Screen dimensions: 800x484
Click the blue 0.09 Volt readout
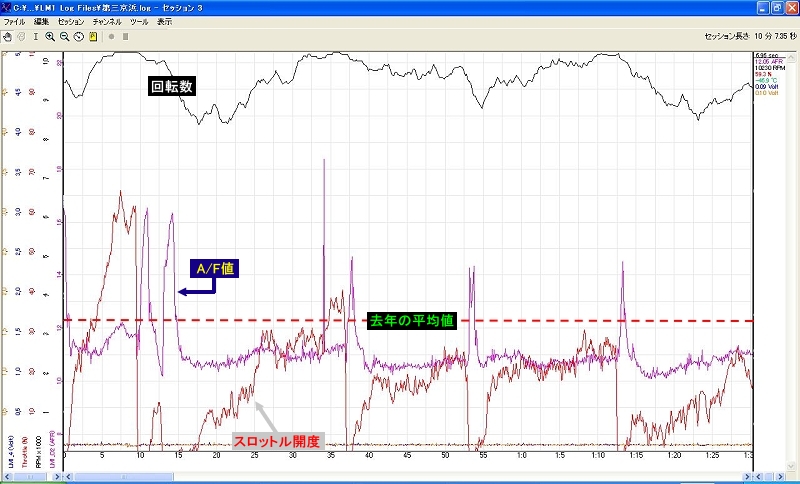[766, 87]
